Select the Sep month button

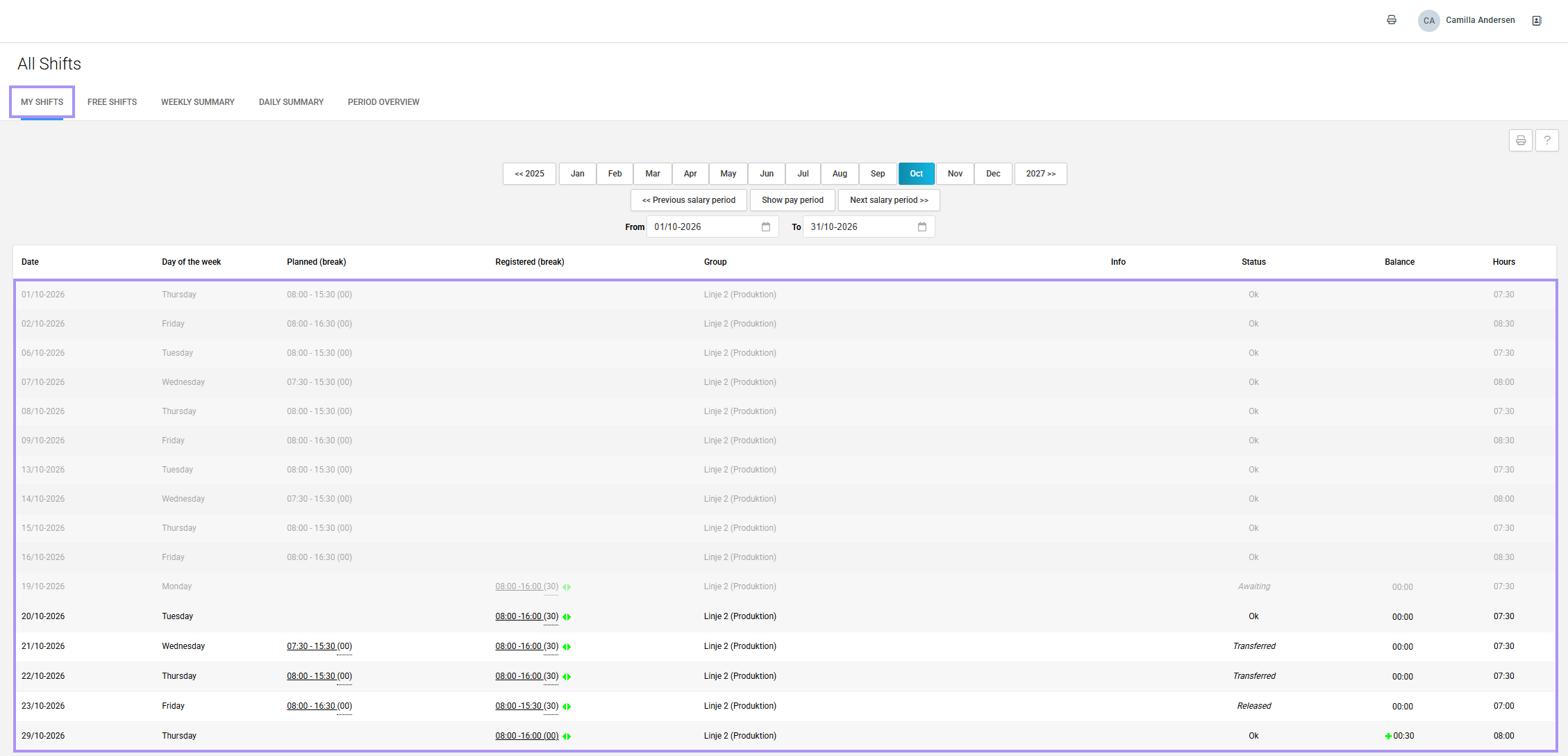[x=878, y=174]
